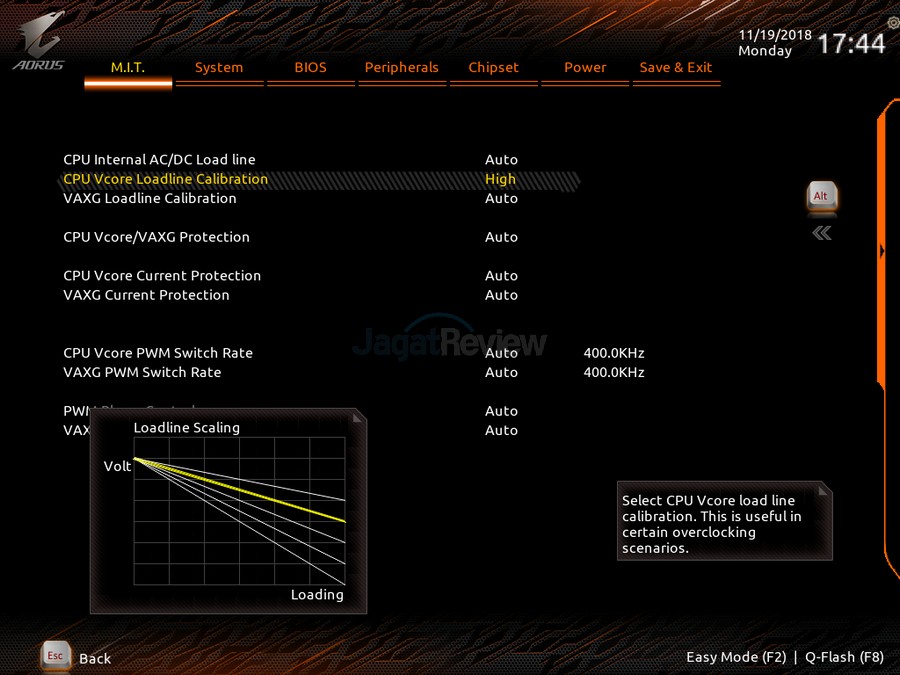Image resolution: width=900 pixels, height=675 pixels.
Task: Open the Save & Exit tab
Action: 676,67
